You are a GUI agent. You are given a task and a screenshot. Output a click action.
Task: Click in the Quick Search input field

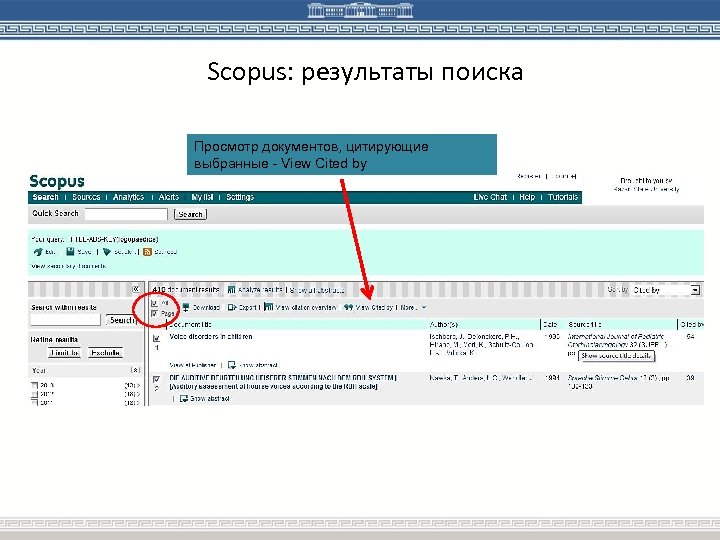(126, 214)
